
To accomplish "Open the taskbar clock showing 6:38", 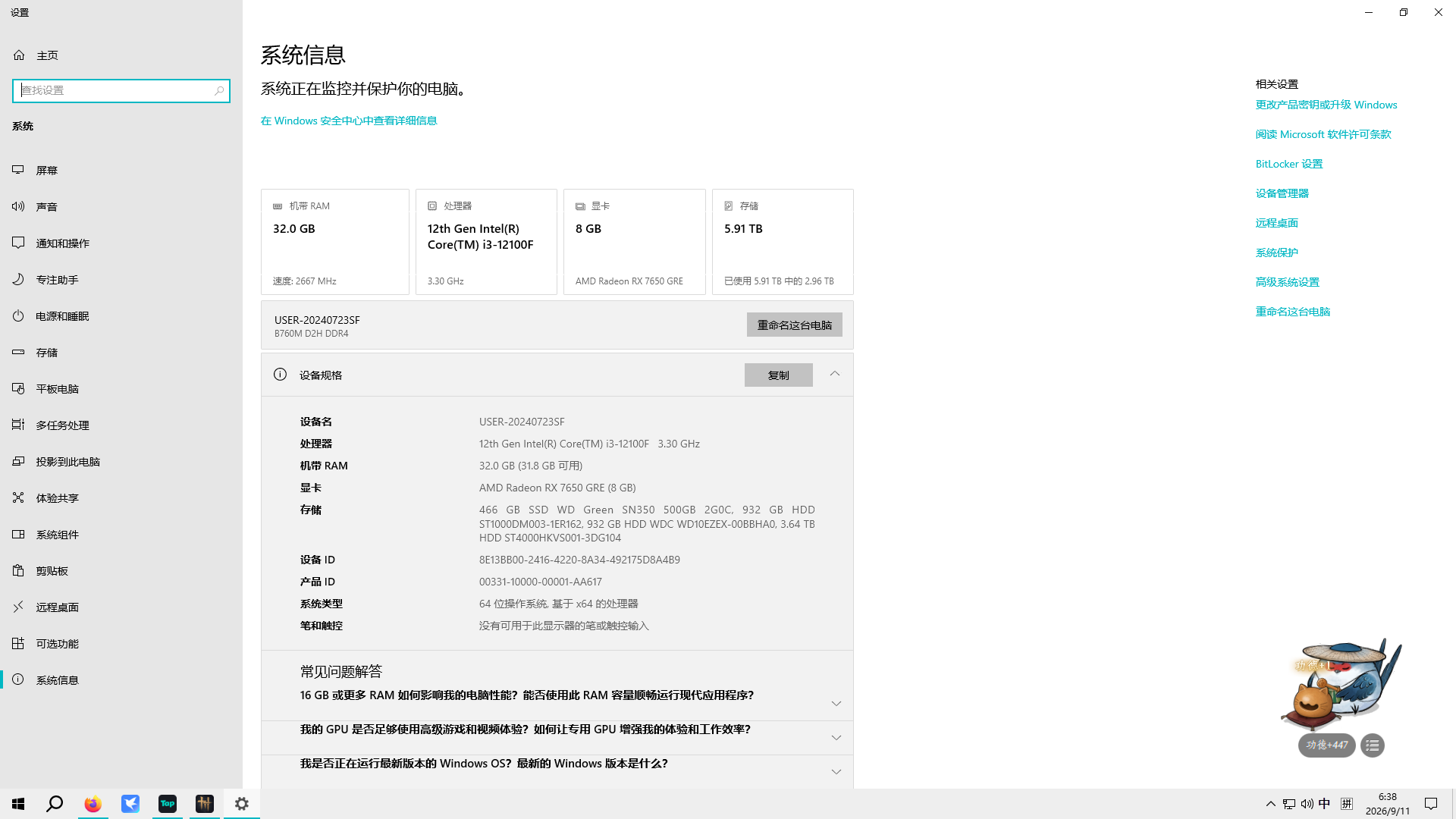I will pyautogui.click(x=1388, y=804).
